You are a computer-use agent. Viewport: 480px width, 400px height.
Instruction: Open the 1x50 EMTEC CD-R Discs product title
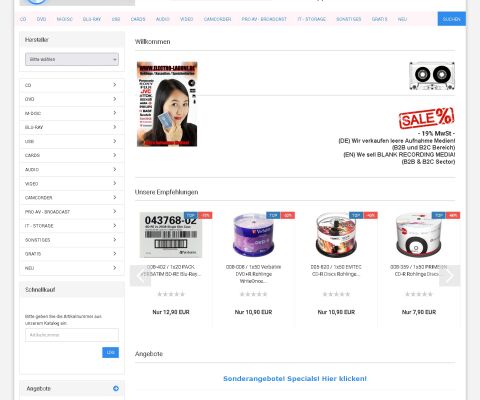pos(336,271)
